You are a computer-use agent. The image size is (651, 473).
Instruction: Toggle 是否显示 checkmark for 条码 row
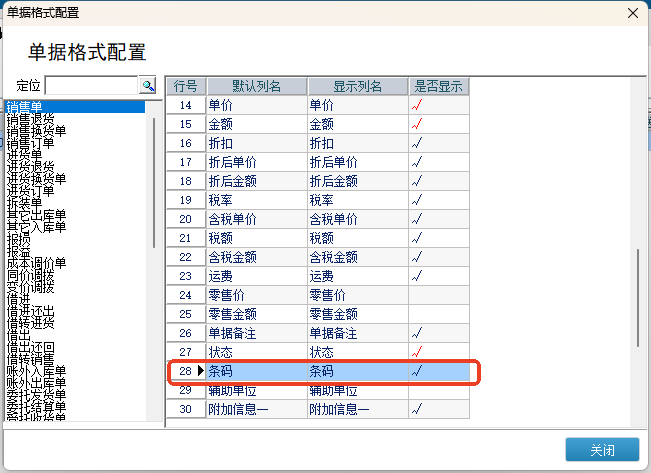436,372
